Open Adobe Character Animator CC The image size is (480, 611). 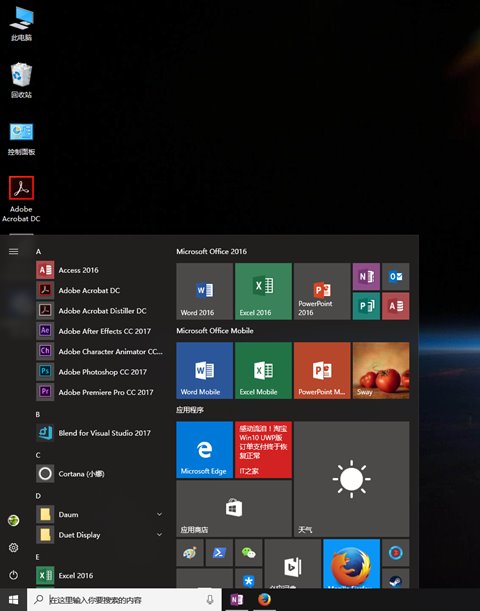[99, 351]
